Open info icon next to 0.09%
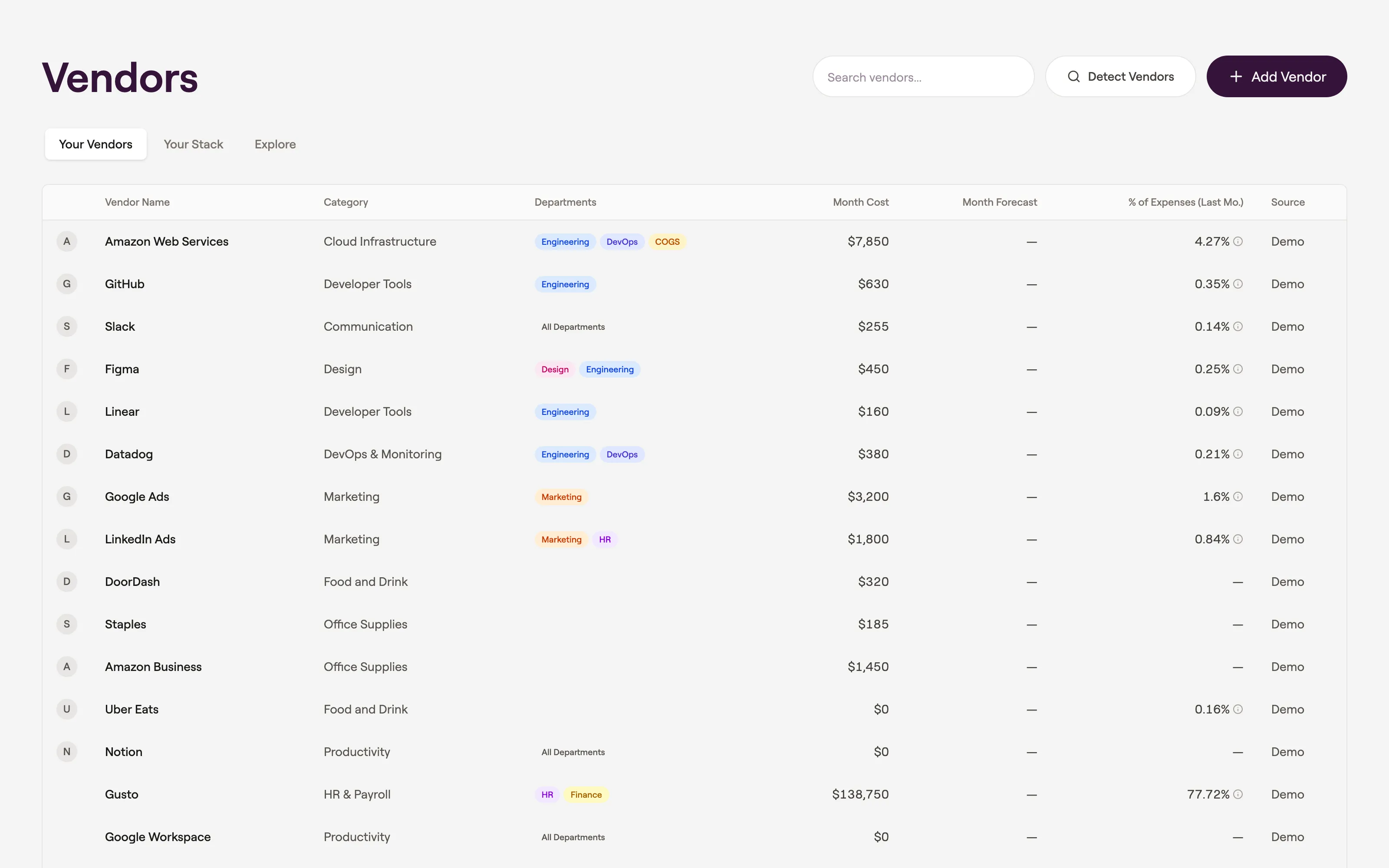The height and width of the screenshot is (868, 1389). (1238, 411)
